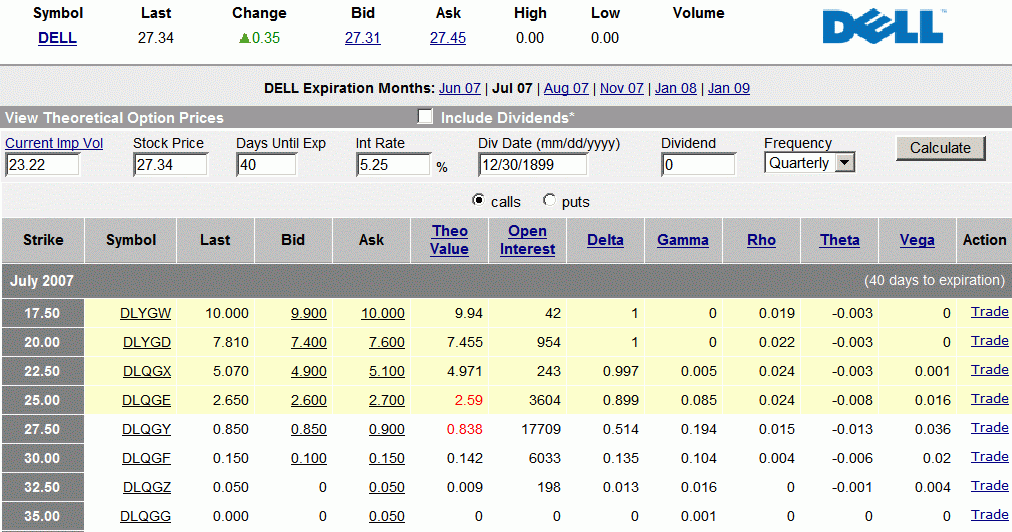The width and height of the screenshot is (1012, 532).
Task: Open the Current Imp Vol link
Action: tap(54, 143)
